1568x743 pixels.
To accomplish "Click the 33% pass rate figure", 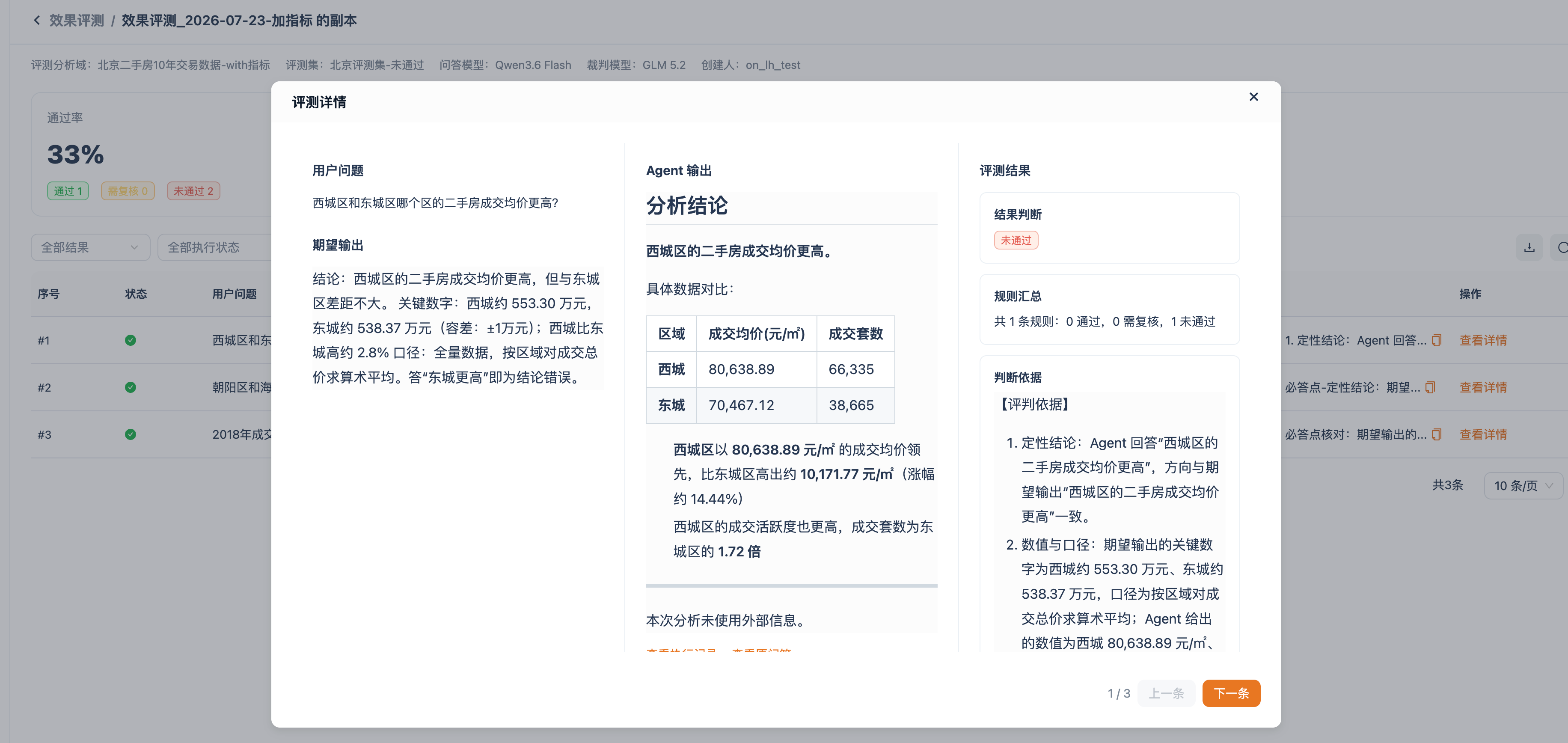I will point(75,155).
